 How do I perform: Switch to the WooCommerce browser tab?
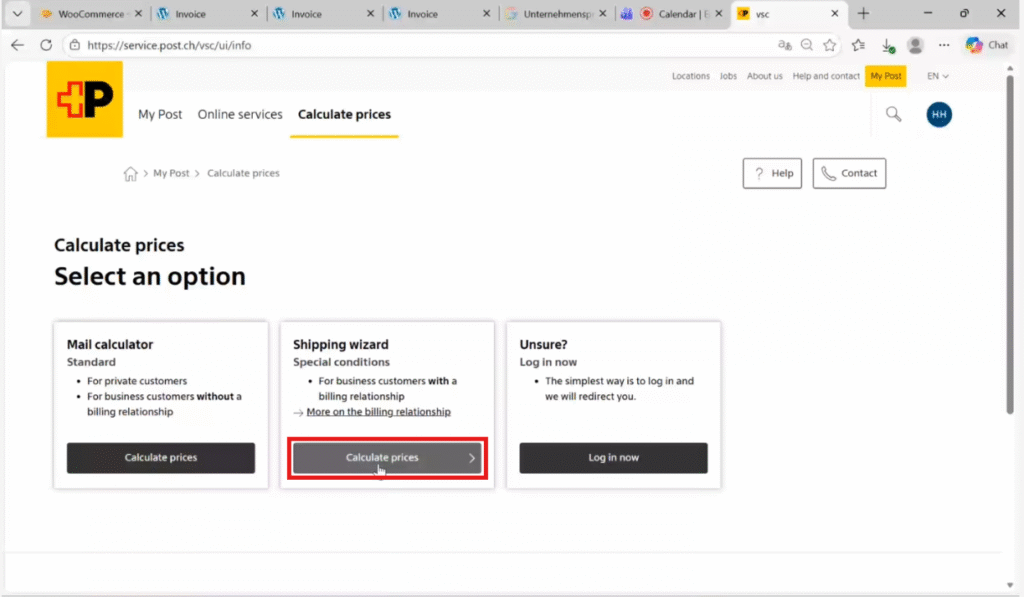tap(88, 14)
